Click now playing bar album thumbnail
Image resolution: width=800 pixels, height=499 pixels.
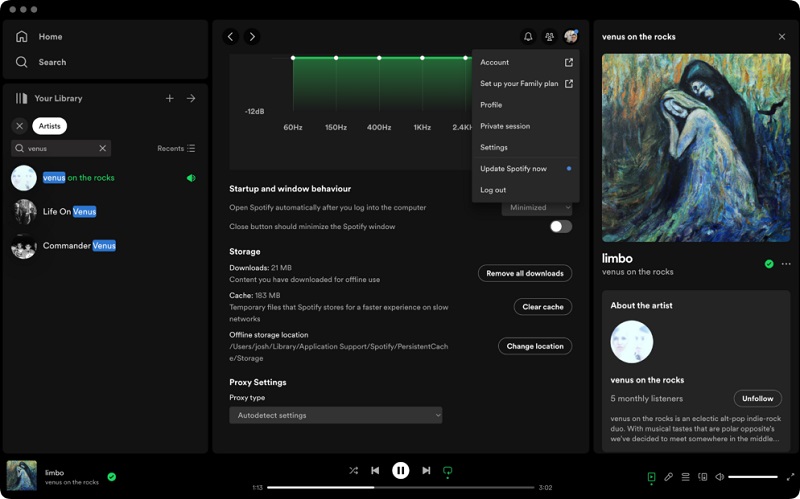(x=21, y=476)
